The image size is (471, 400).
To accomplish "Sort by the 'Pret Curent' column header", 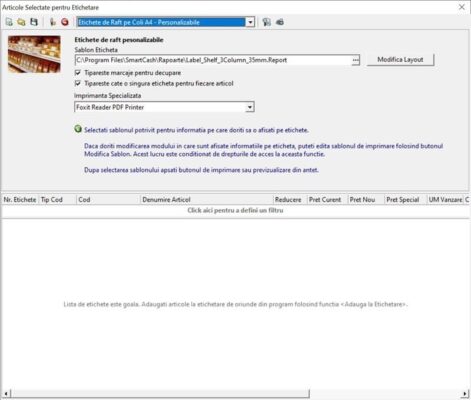I will [x=327, y=200].
